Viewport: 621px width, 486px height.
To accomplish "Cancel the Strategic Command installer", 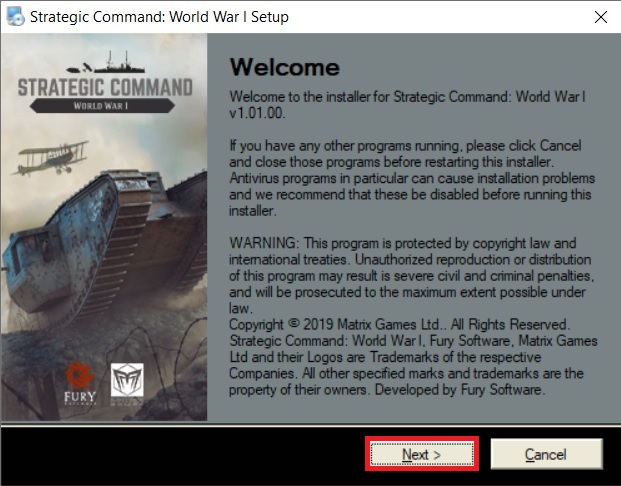I will point(547,454).
